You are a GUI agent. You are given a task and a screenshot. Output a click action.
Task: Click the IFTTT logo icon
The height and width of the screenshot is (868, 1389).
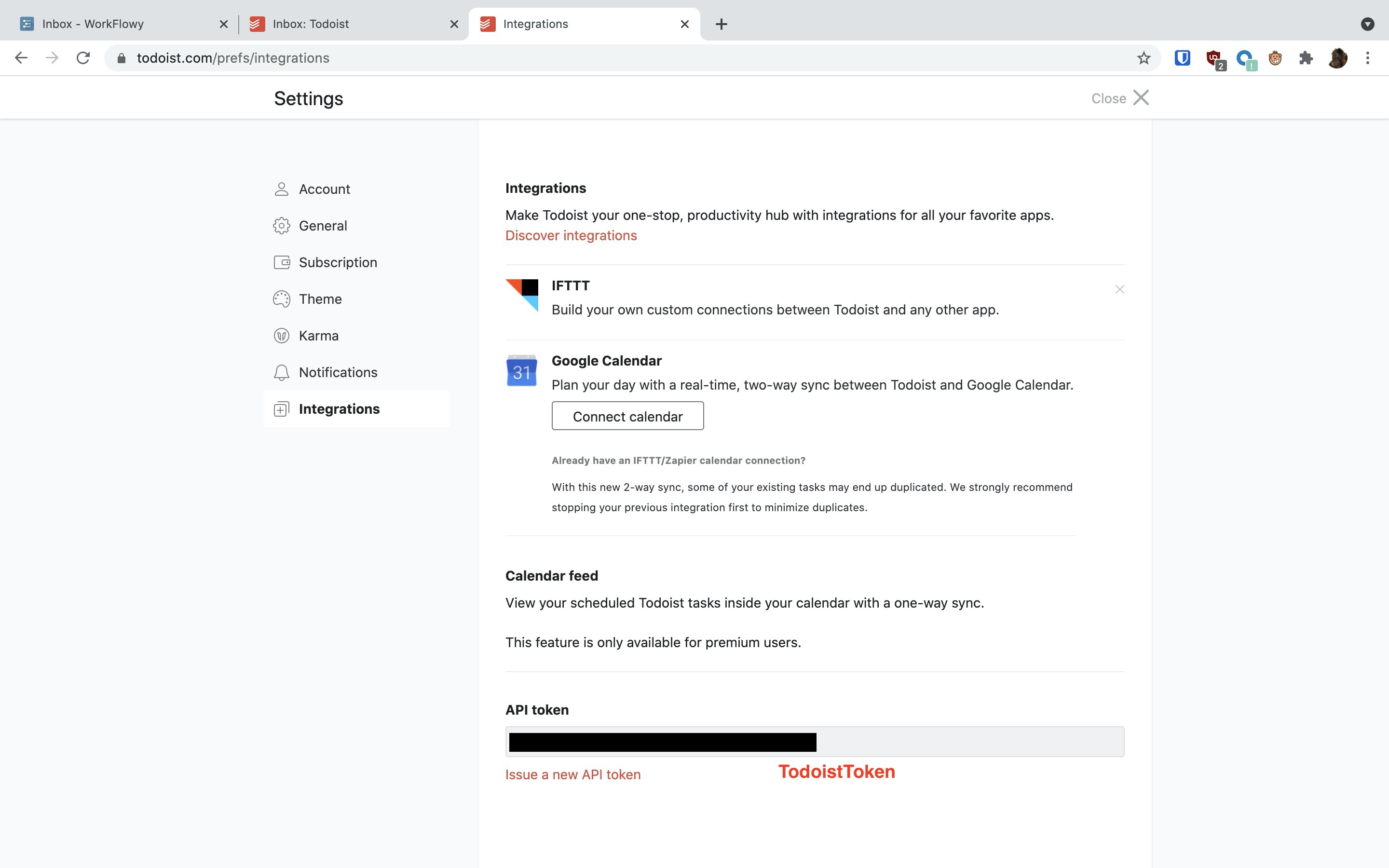522,295
